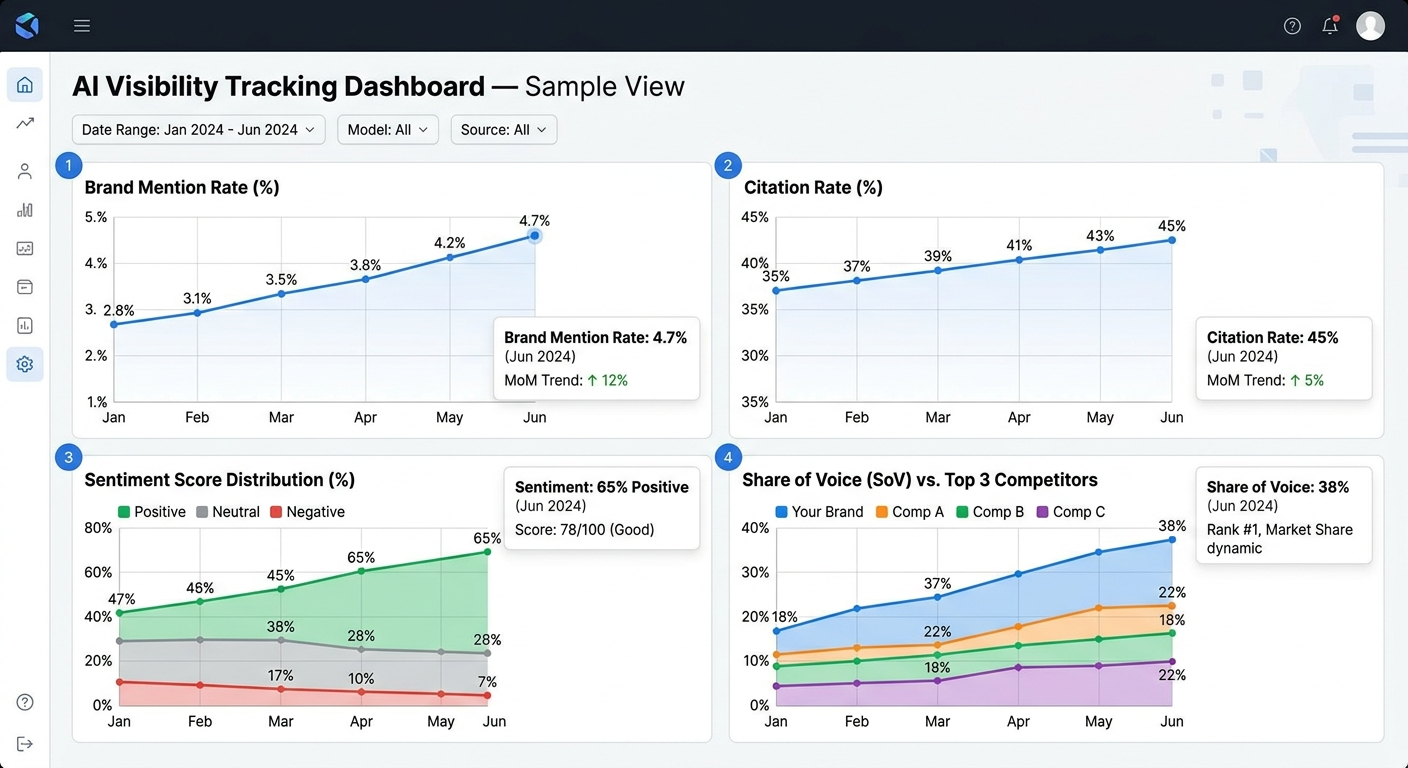The image size is (1408, 768).
Task: Click the Sentiment 65% Positive card
Action: 601,508
